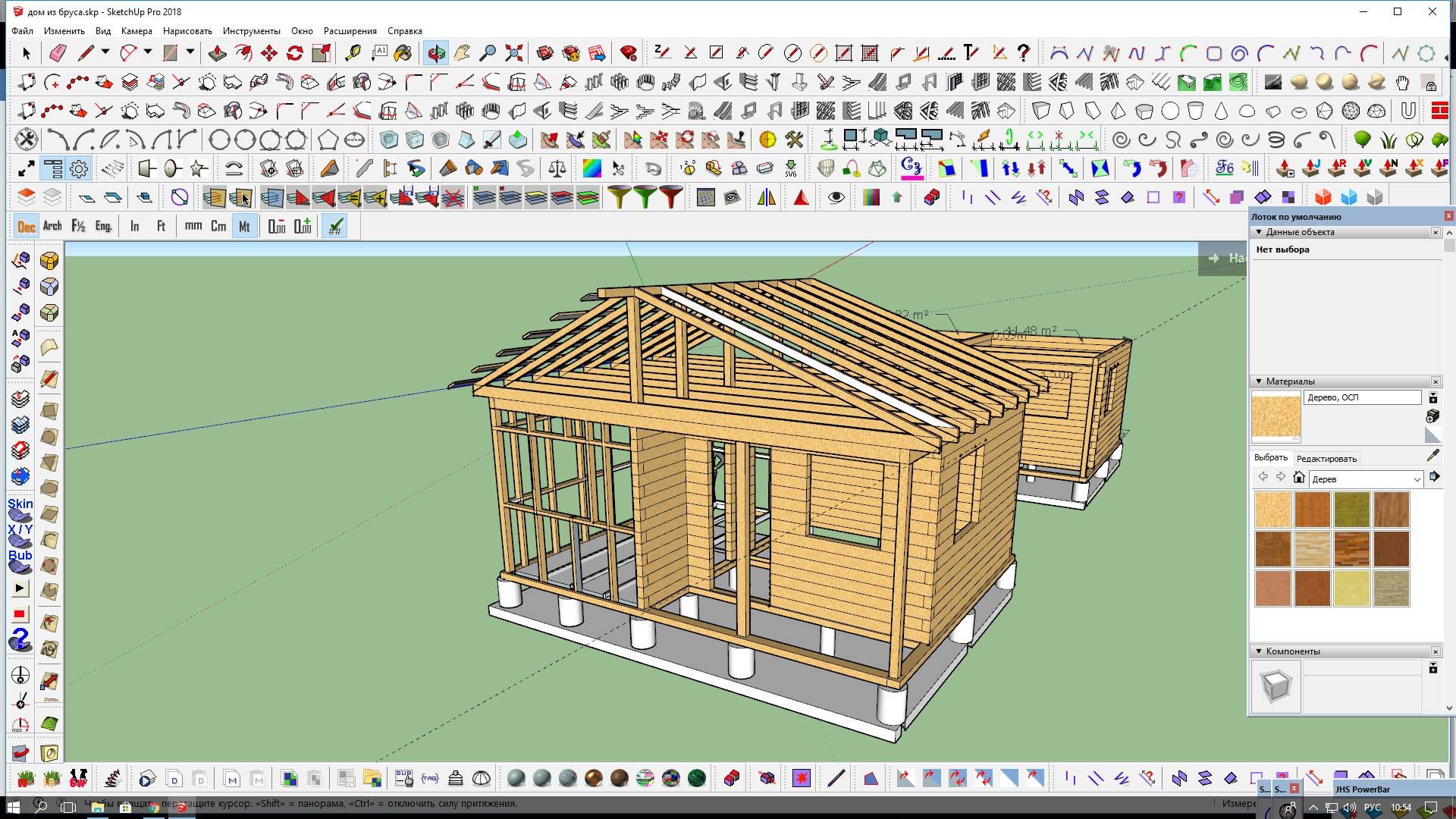Open the Инструменты menu
Screen dimensions: 1456x819
(252, 31)
